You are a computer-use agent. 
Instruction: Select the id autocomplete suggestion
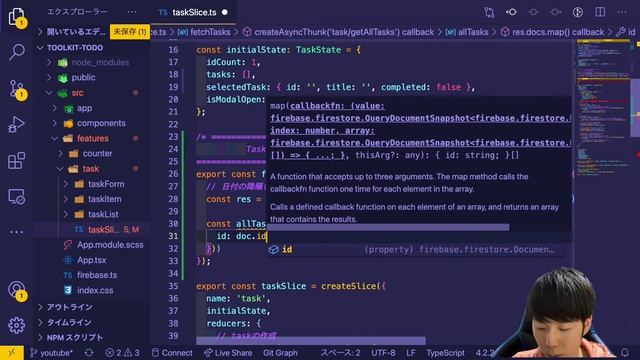tap(416, 249)
